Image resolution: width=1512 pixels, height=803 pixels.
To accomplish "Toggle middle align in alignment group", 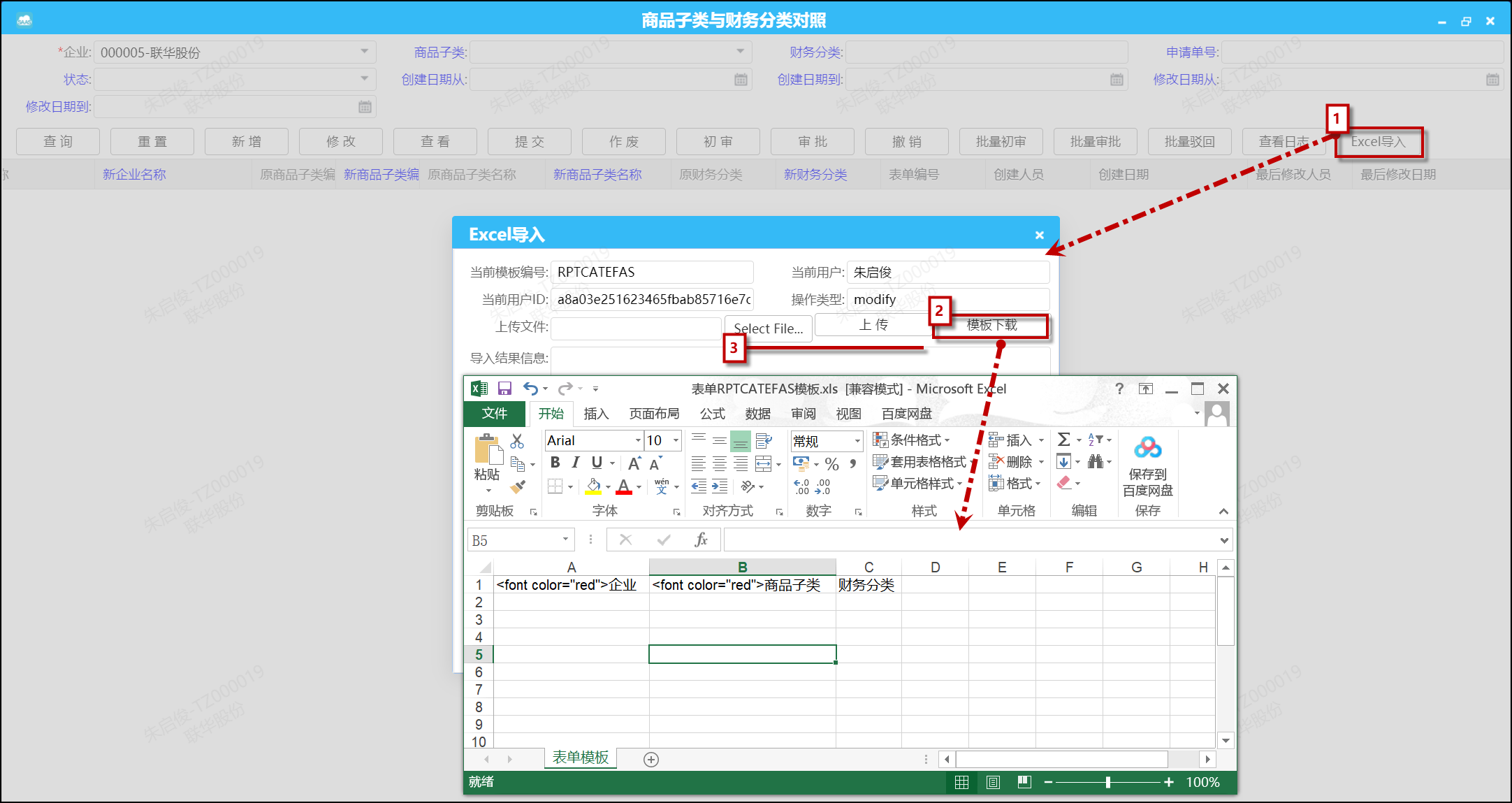I will pos(720,441).
